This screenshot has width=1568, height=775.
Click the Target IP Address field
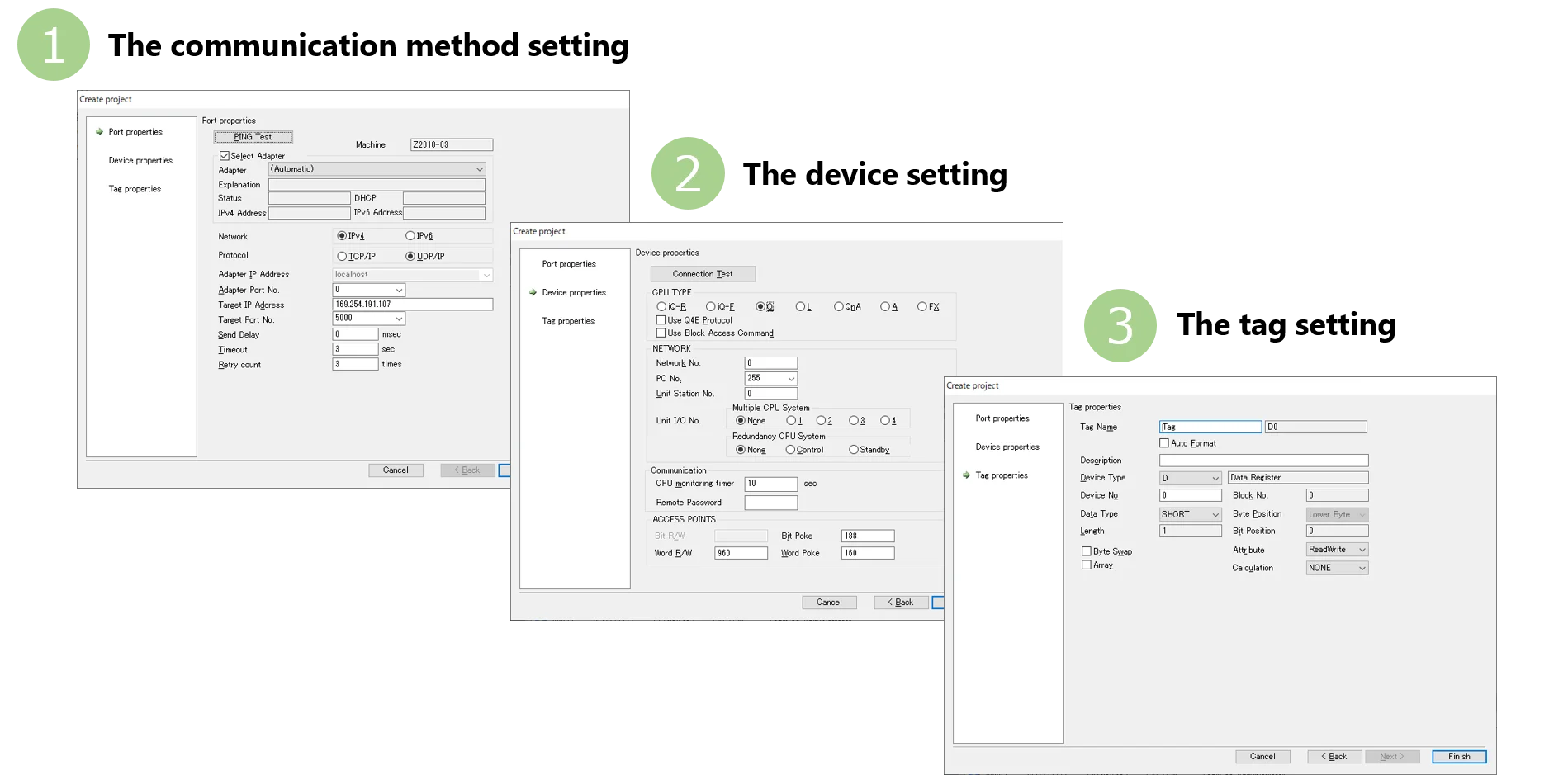[x=412, y=305]
